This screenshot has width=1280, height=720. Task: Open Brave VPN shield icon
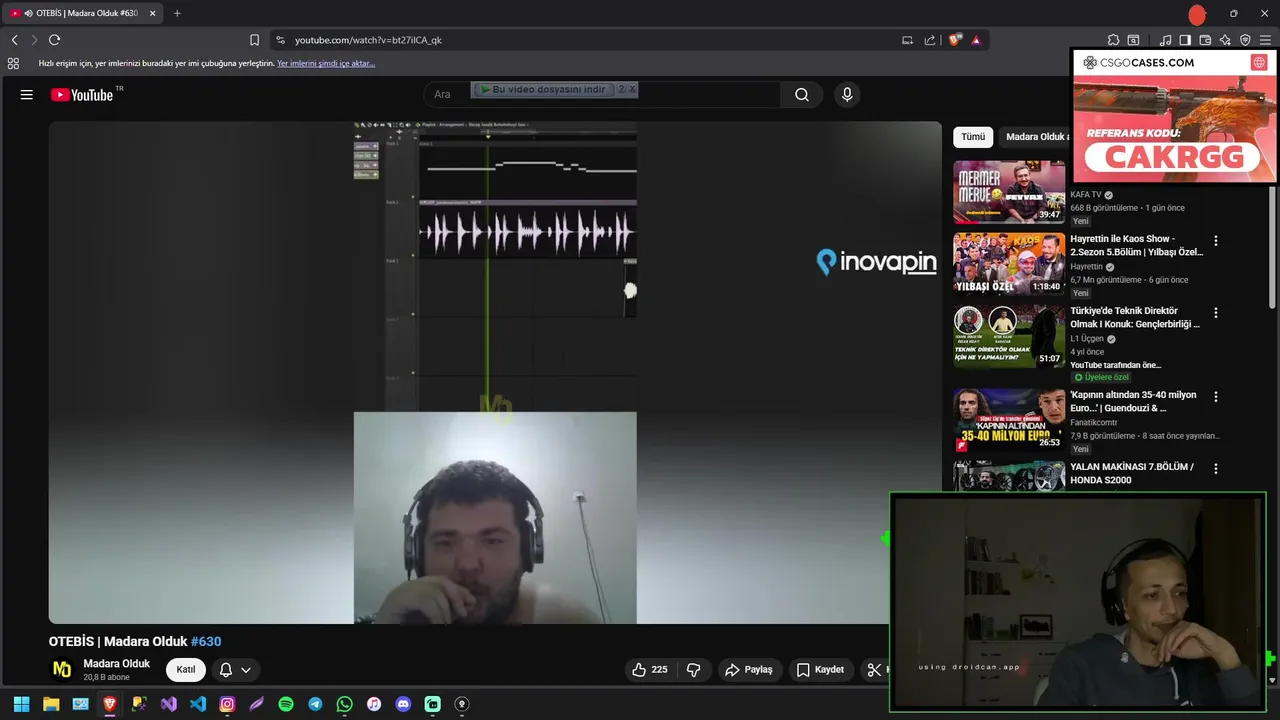(x=1245, y=40)
